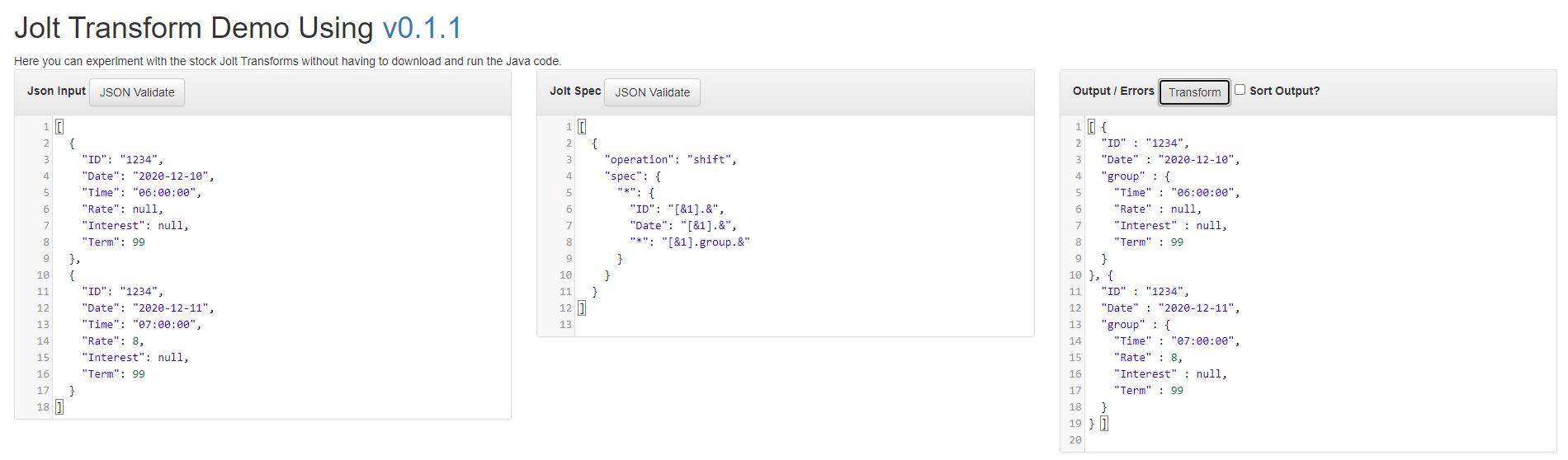Click second "group" : { line in Output
This screenshot has width=1568, height=460.
[x=1136, y=324]
